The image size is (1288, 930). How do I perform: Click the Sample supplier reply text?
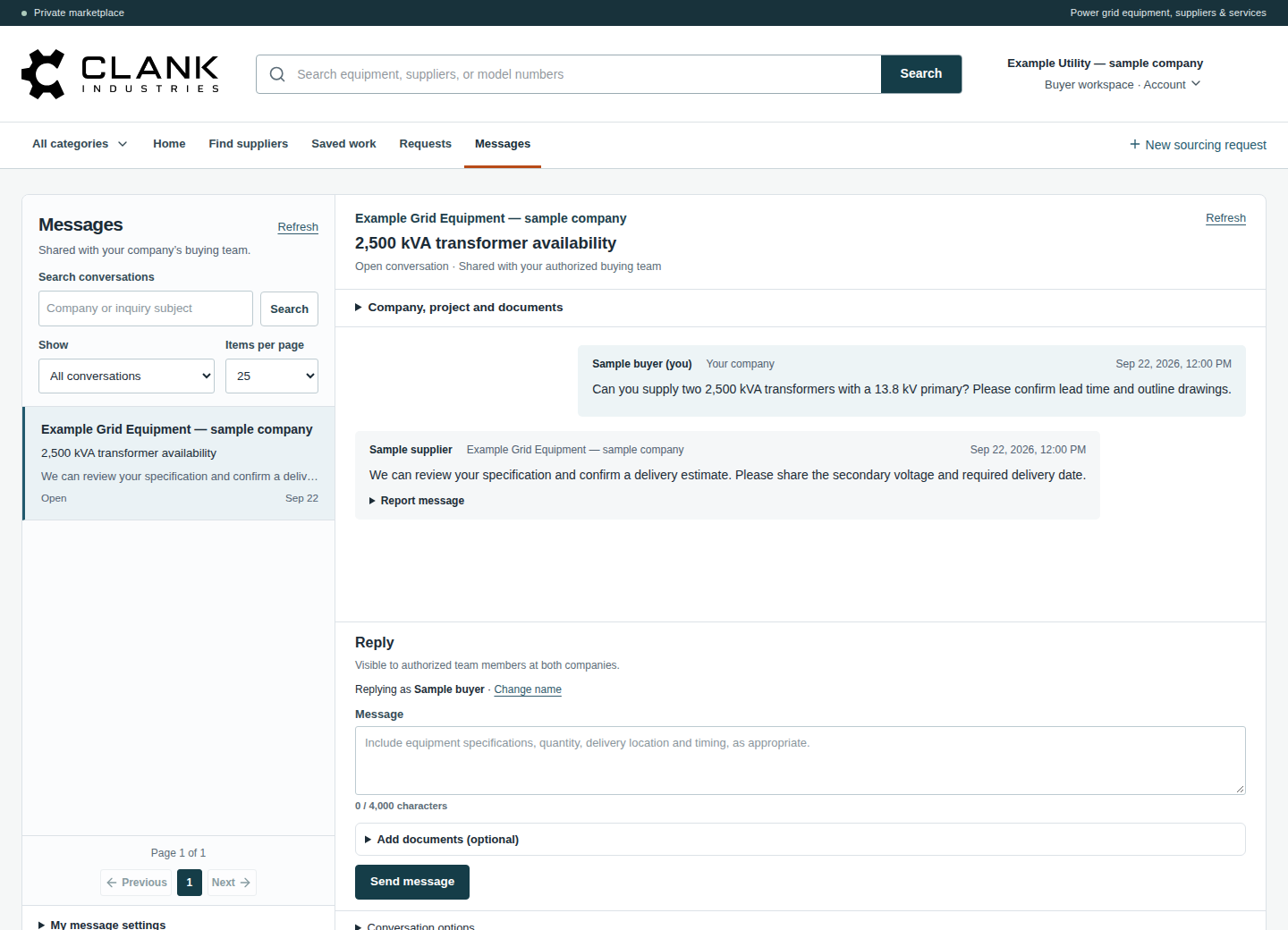pos(727,475)
